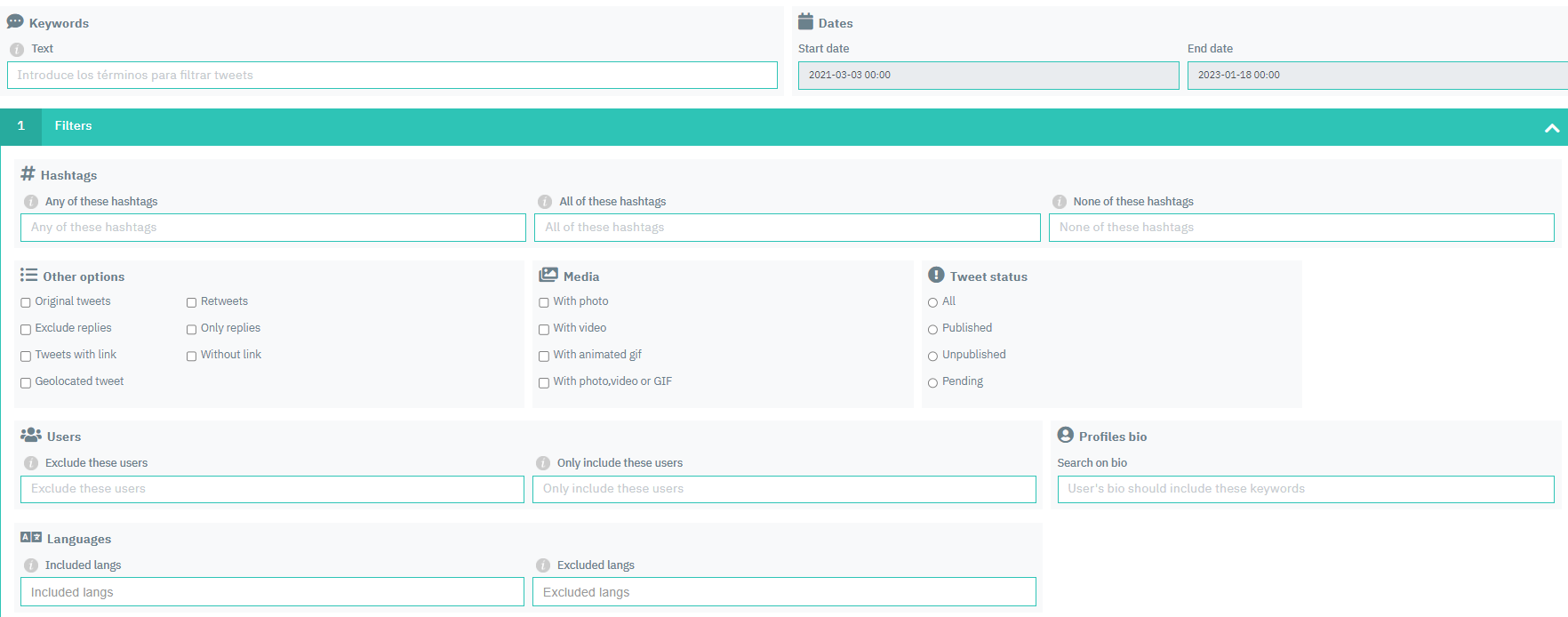Screen dimensions: 1568x617
Task: Check the Original tweets option
Action: pyautogui.click(x=26, y=303)
